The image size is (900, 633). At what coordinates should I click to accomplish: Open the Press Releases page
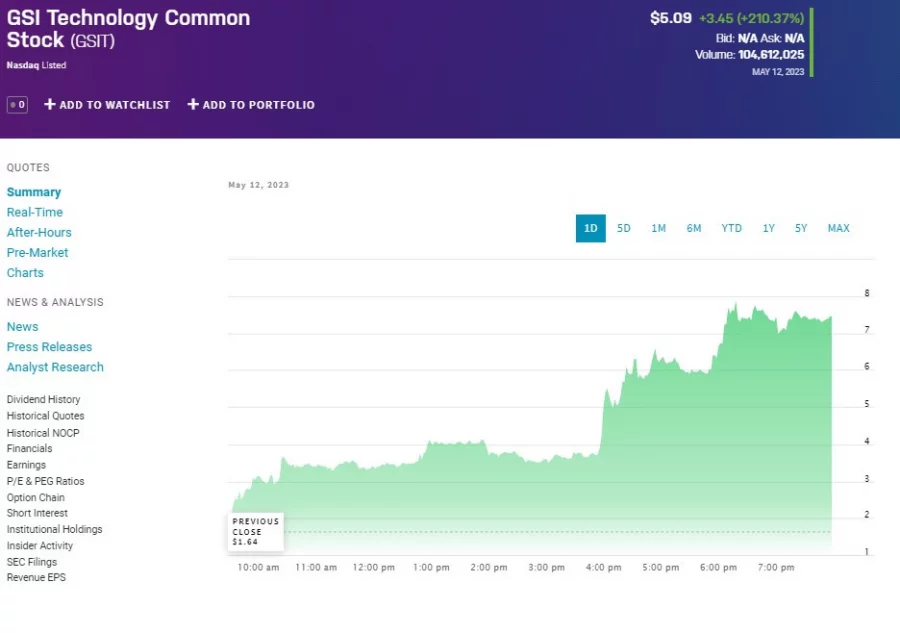pos(49,346)
